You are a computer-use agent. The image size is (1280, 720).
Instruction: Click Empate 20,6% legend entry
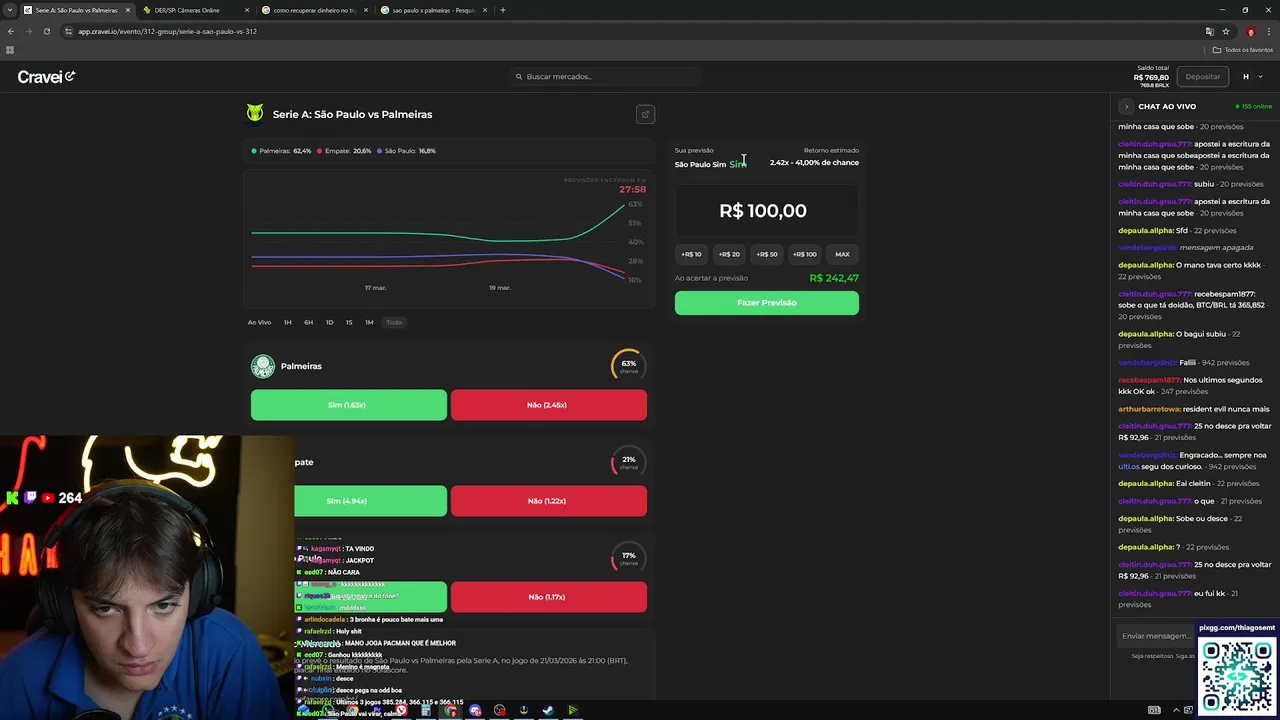pyautogui.click(x=345, y=151)
